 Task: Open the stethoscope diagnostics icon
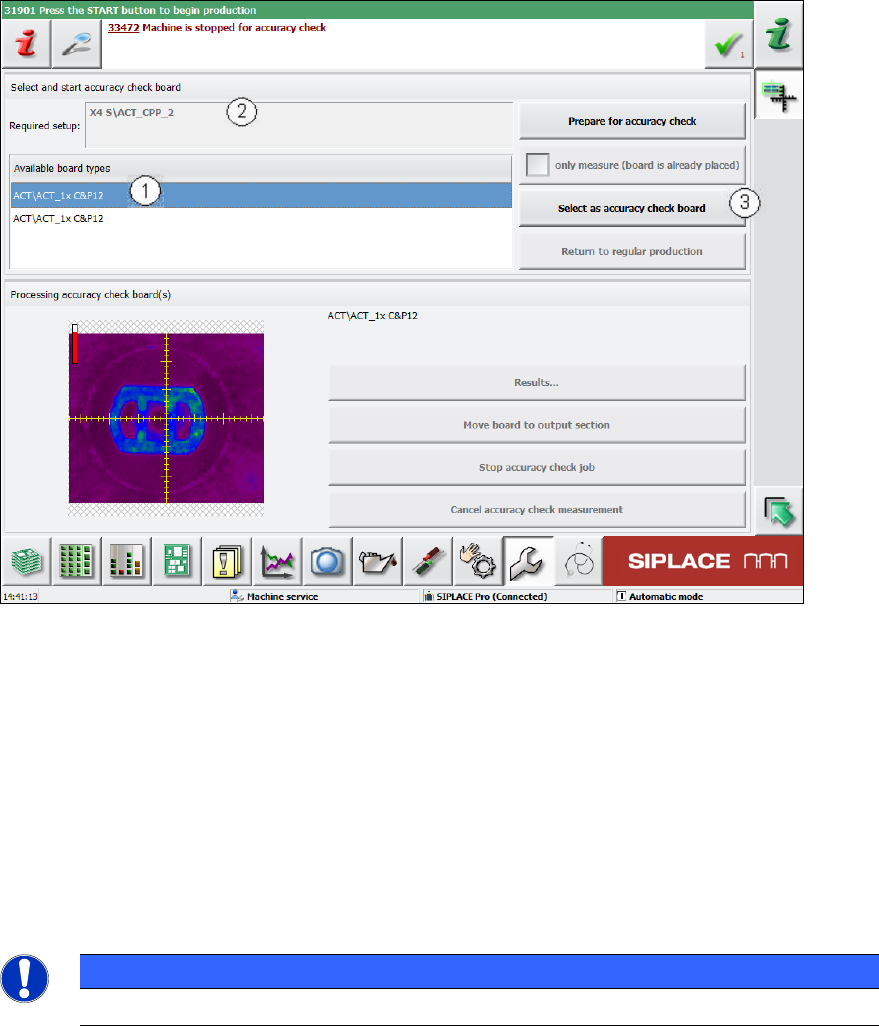point(579,561)
